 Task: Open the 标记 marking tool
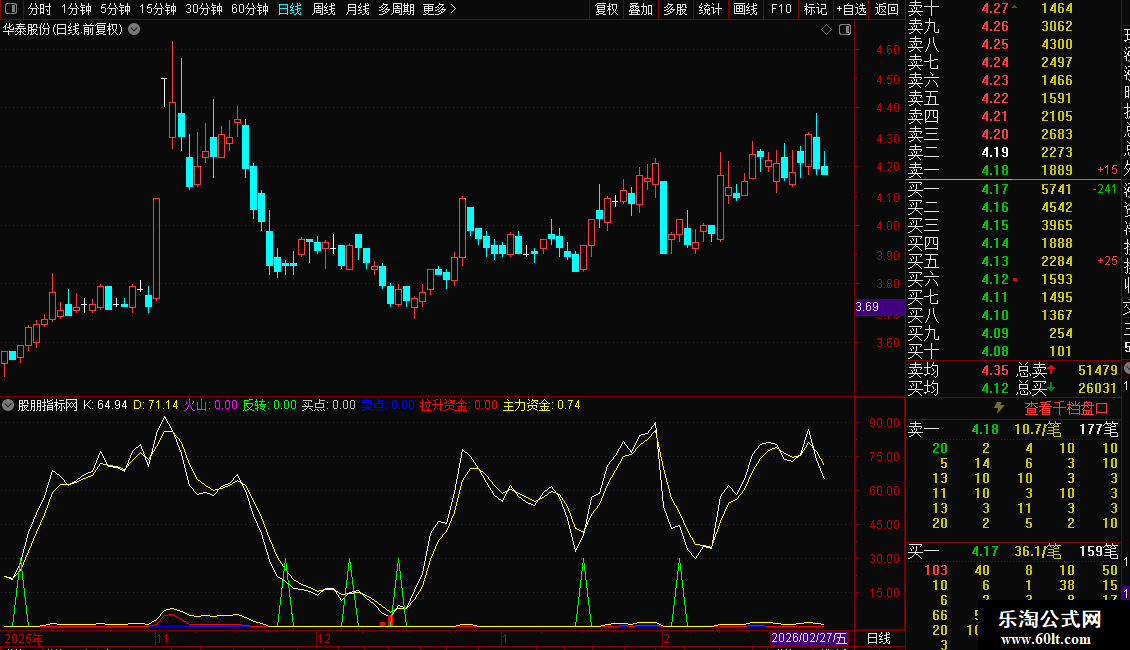pyautogui.click(x=815, y=9)
